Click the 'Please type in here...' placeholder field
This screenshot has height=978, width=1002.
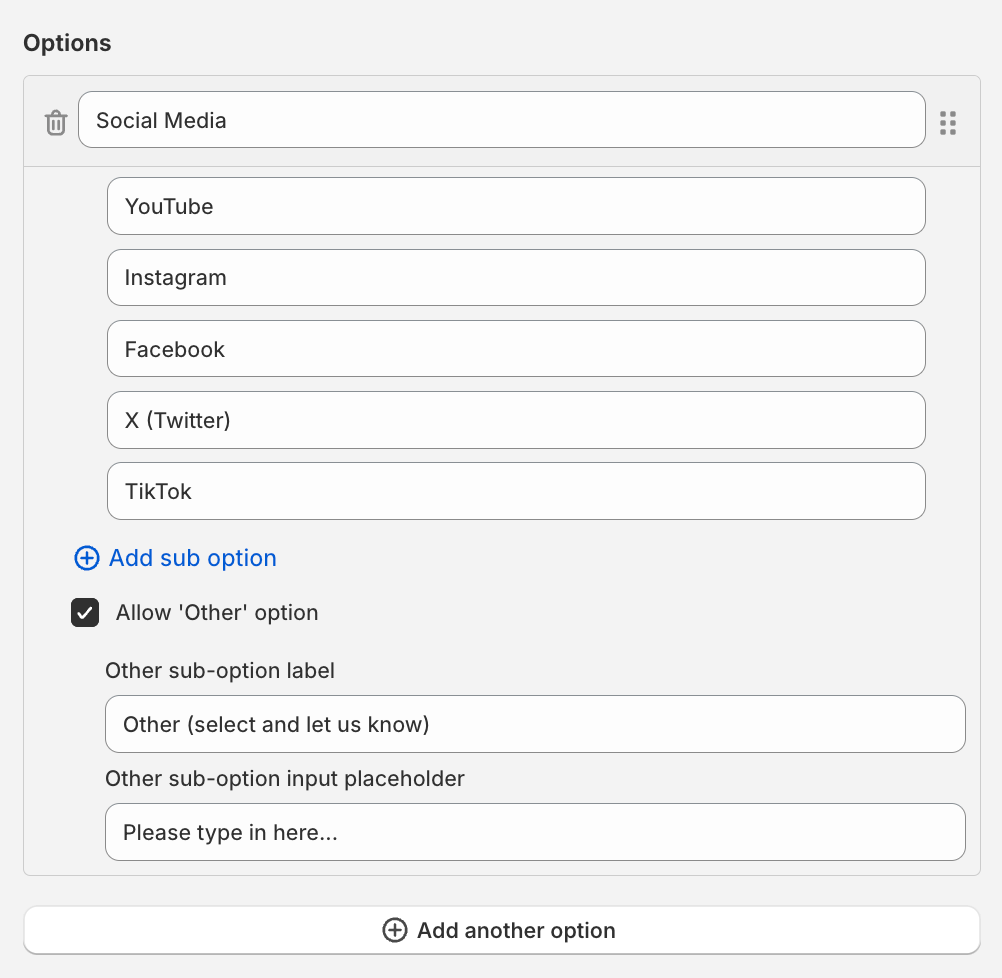click(535, 832)
